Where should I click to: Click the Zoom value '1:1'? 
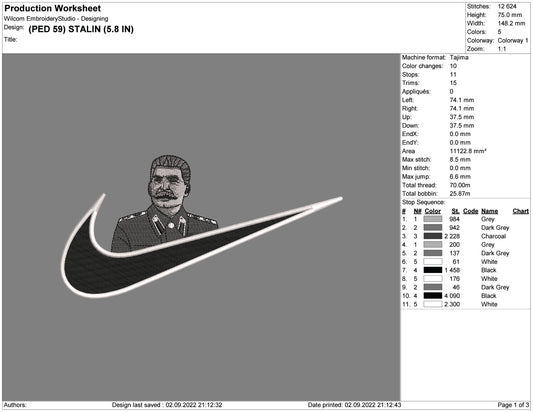(x=502, y=49)
